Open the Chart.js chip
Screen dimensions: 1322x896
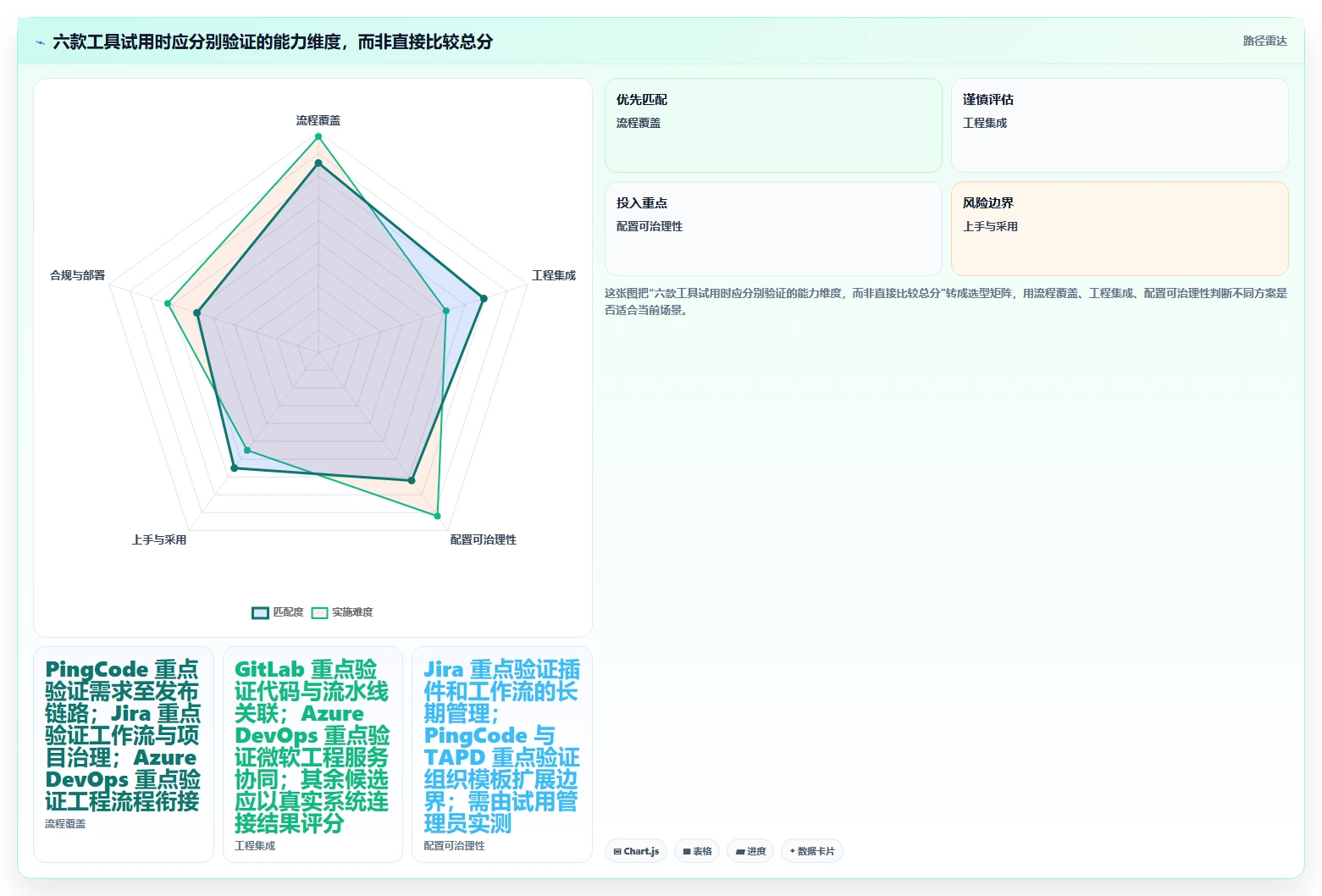point(636,851)
